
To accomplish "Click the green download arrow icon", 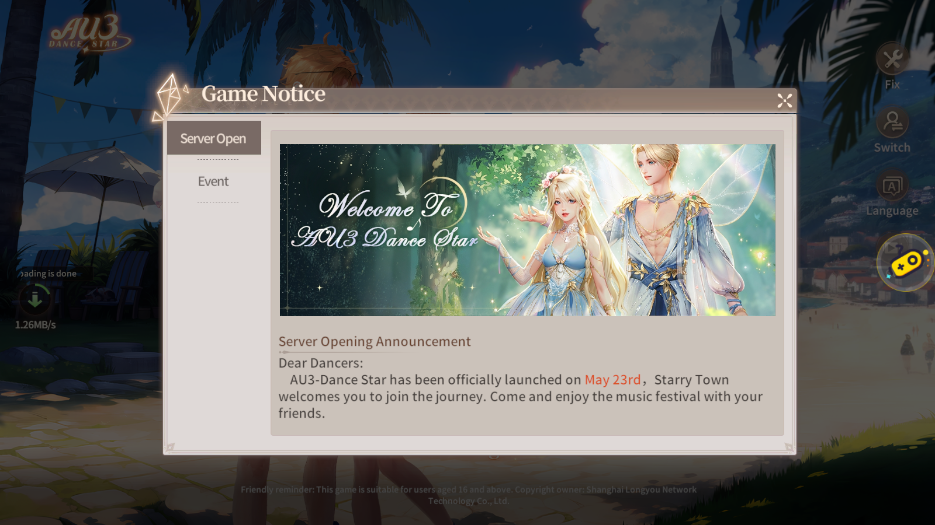I will [35, 299].
